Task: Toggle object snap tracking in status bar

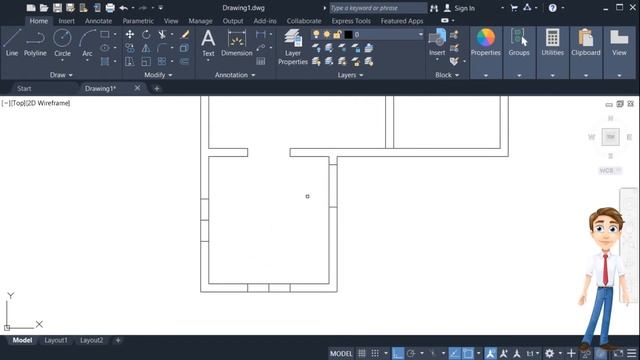Action: pos(454,353)
